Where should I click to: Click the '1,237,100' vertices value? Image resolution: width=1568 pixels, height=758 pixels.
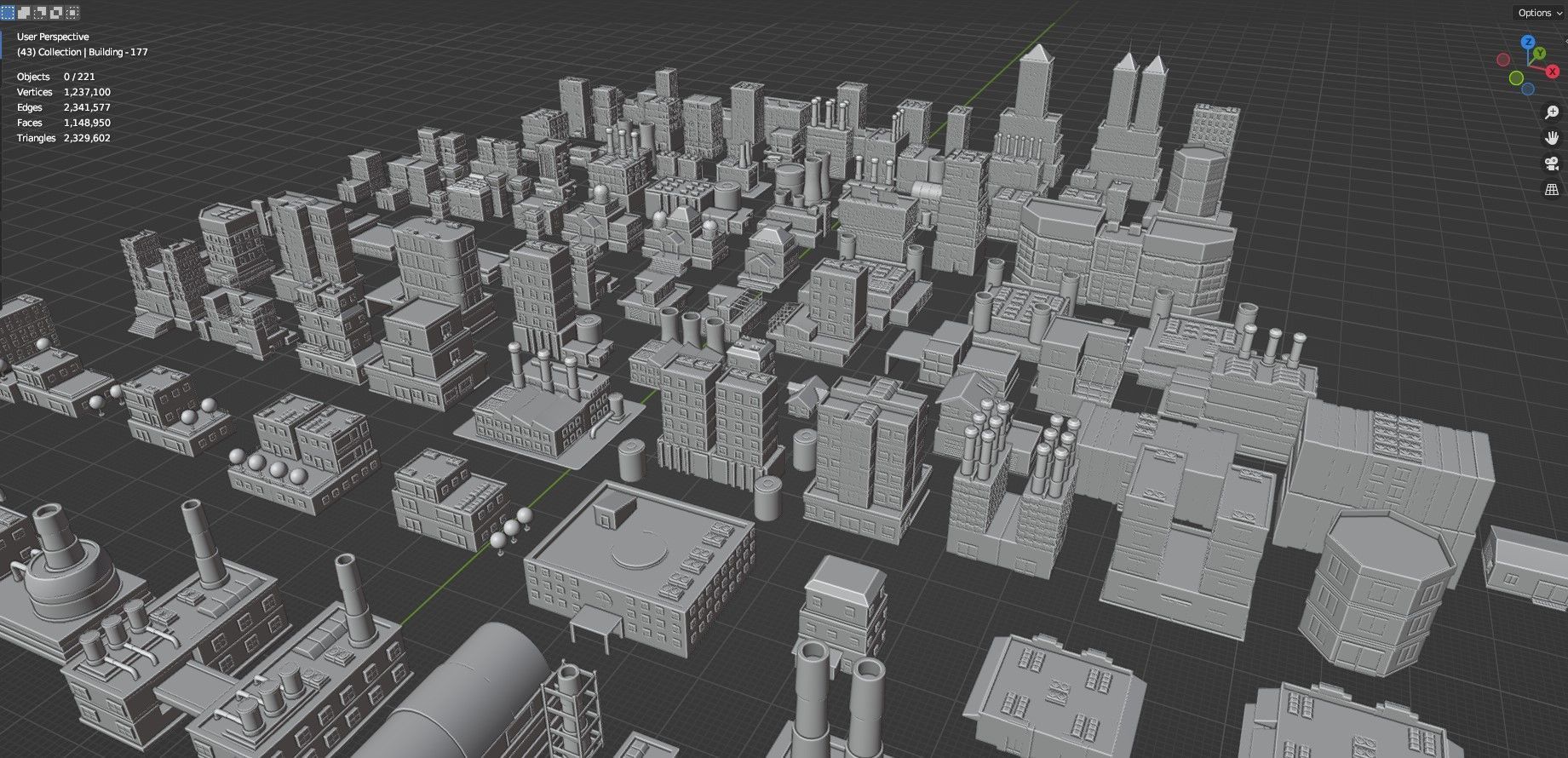(87, 92)
